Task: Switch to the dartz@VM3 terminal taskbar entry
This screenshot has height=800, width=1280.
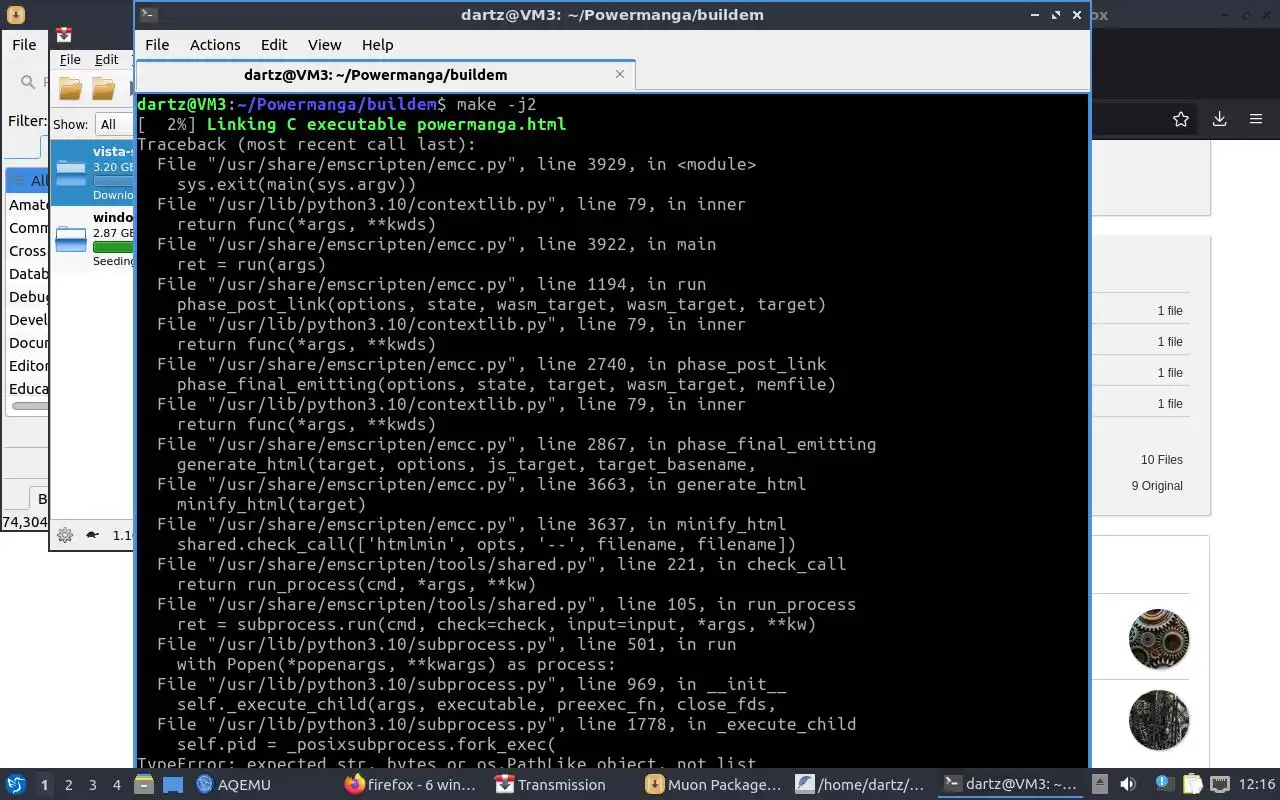Action: pyautogui.click(x=1010, y=785)
